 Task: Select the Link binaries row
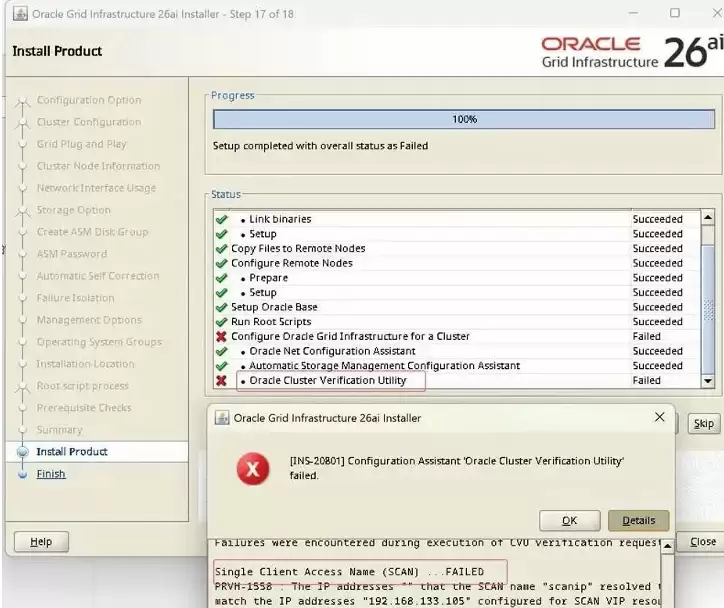[457, 219]
